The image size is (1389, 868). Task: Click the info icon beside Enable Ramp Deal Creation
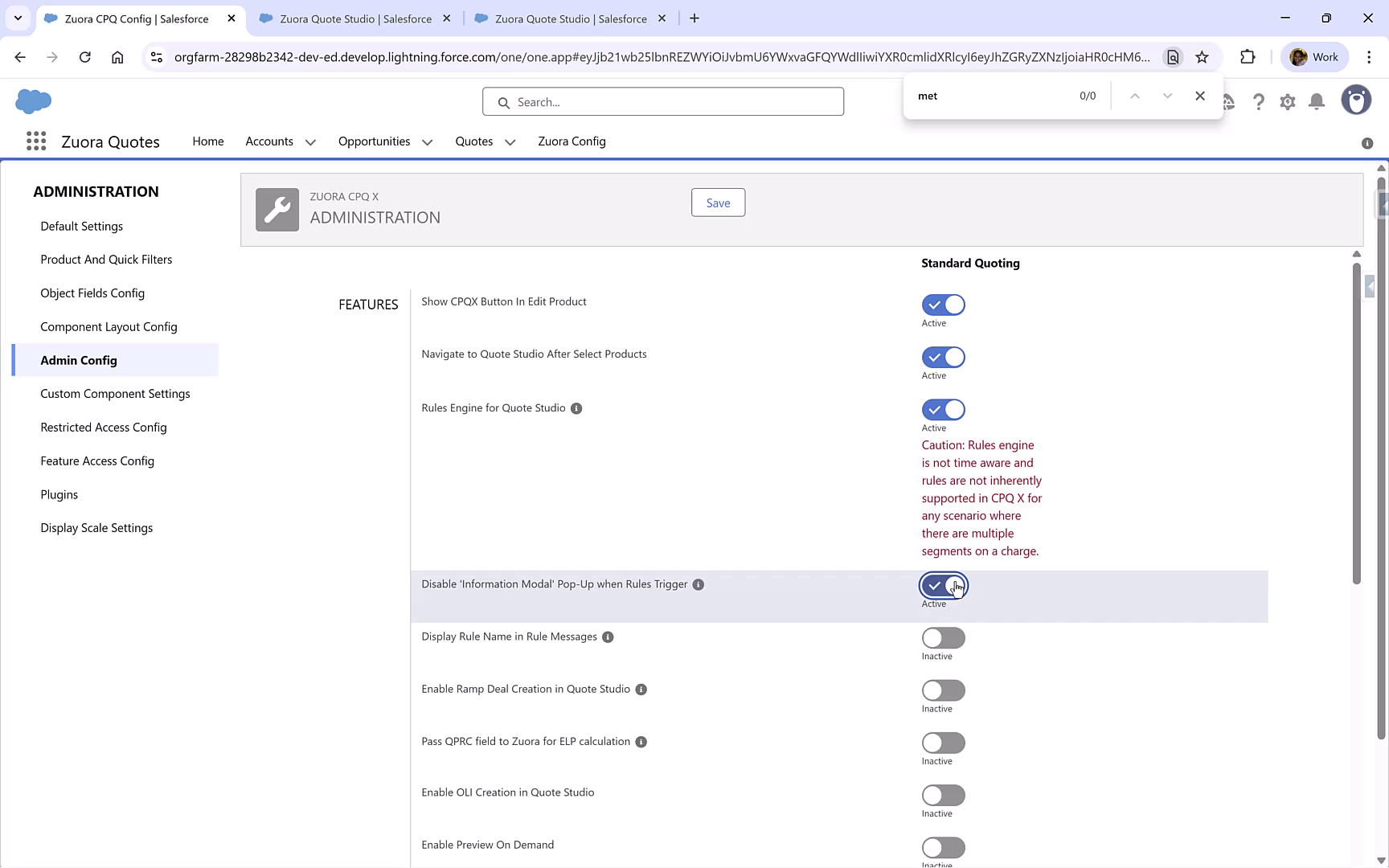click(x=641, y=690)
